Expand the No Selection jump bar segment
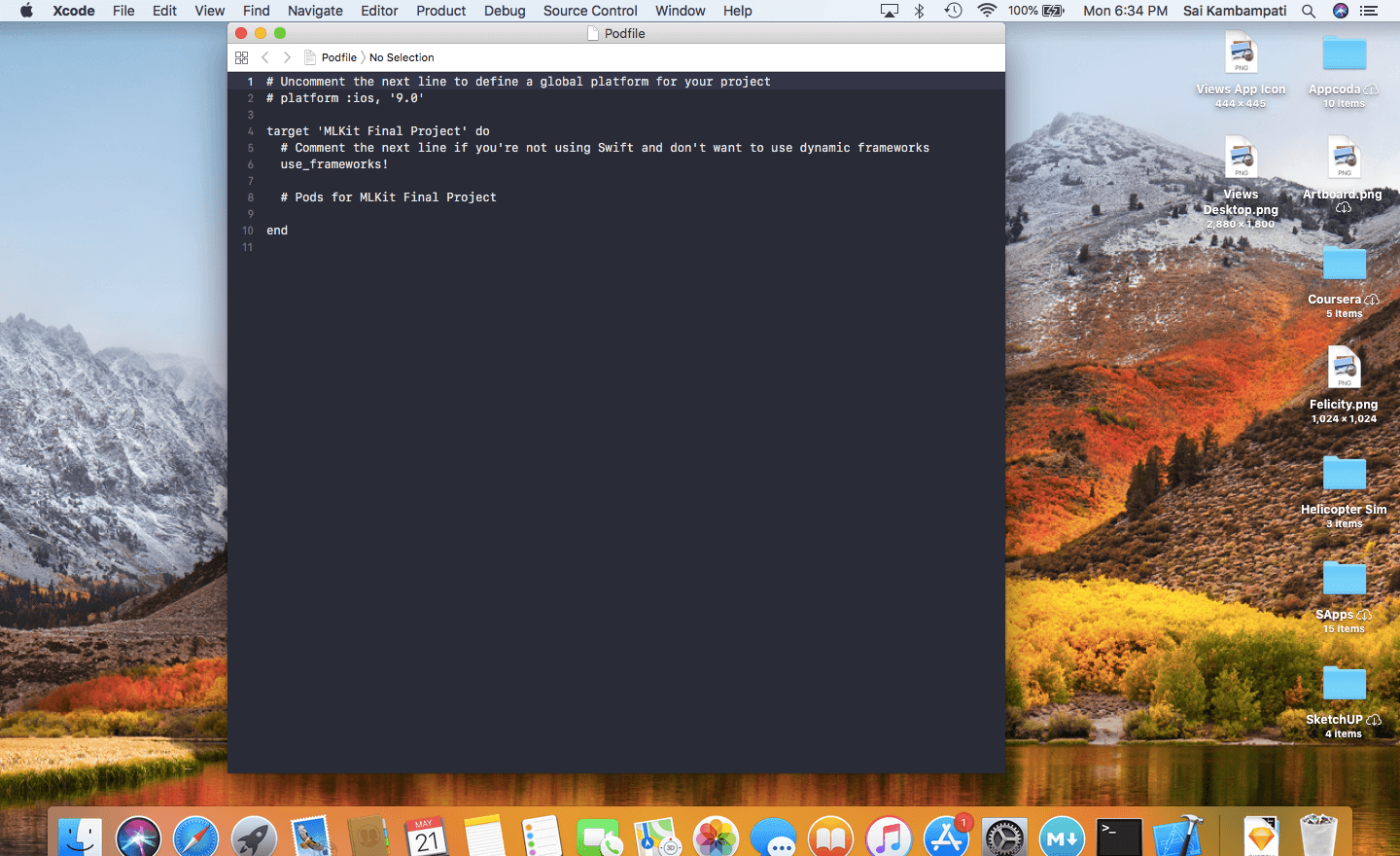The height and width of the screenshot is (856, 1400). [402, 57]
